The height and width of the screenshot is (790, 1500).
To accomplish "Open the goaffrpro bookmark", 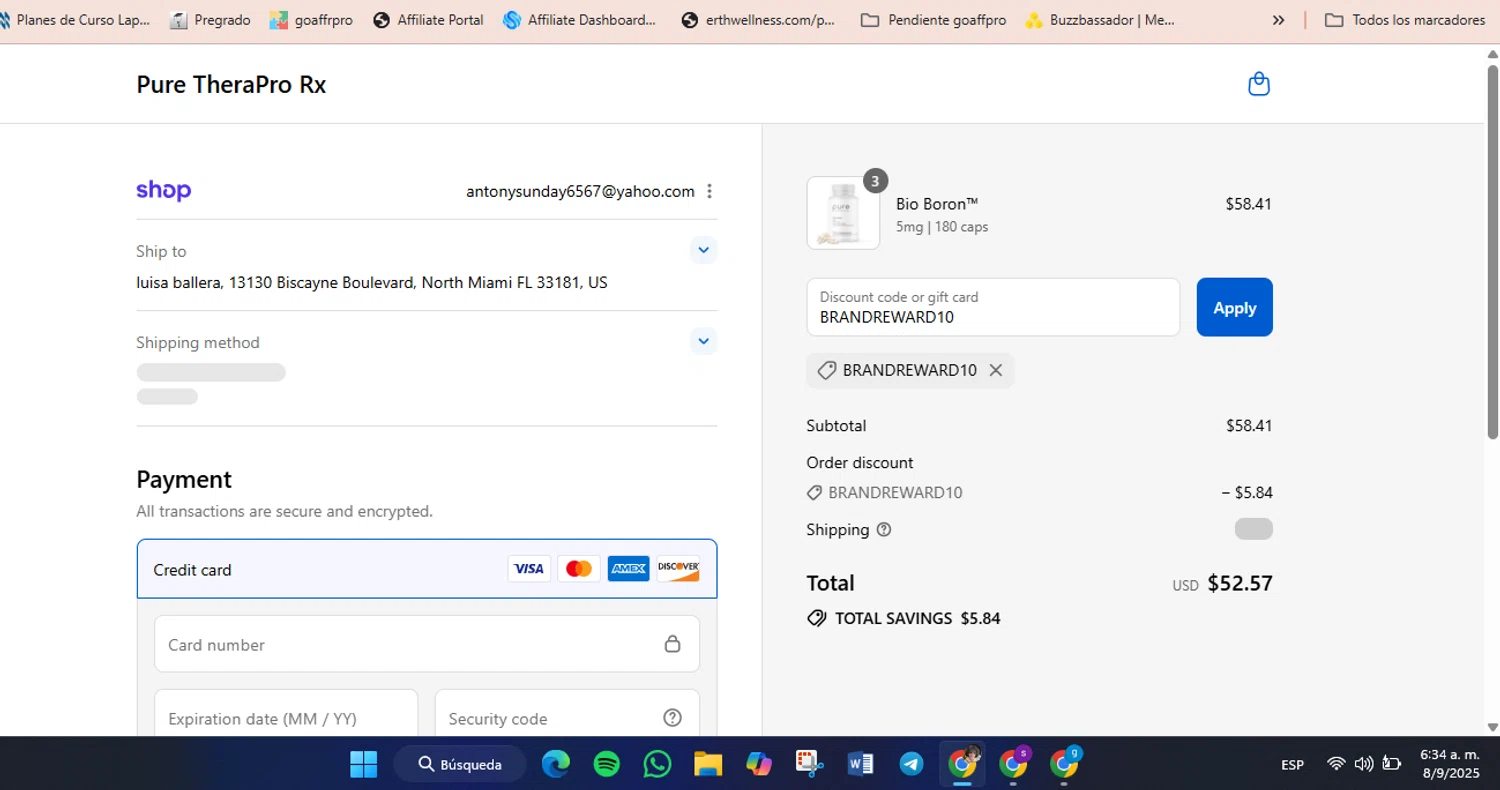I will click(x=311, y=20).
